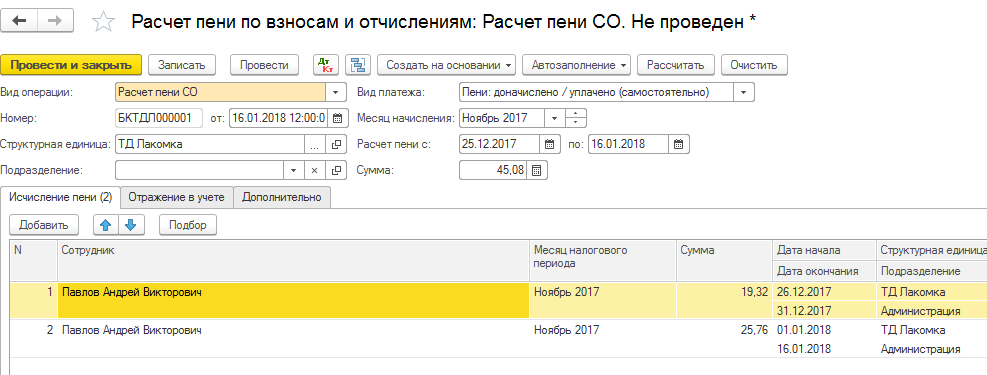987x375 pixels.
Task: Click the Рассчитать button
Action: [675, 65]
